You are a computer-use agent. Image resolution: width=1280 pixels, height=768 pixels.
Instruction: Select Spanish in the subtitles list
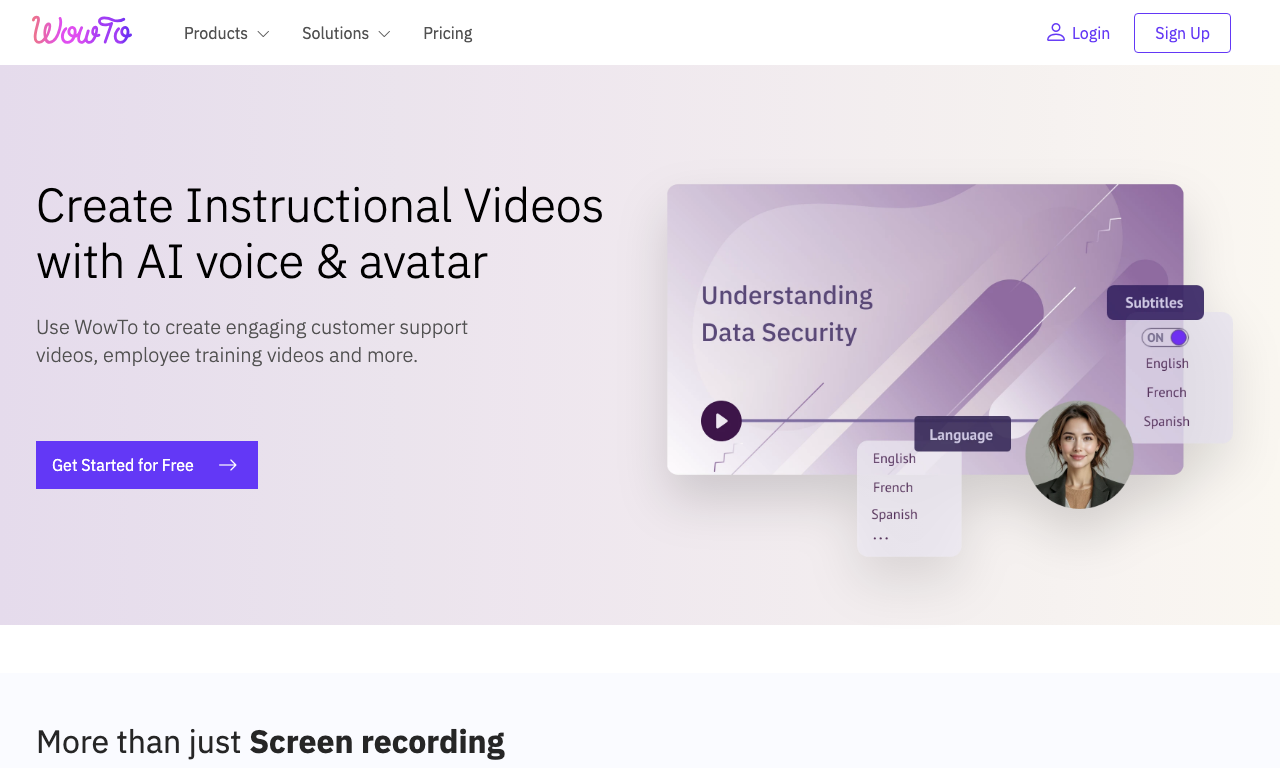1166,421
